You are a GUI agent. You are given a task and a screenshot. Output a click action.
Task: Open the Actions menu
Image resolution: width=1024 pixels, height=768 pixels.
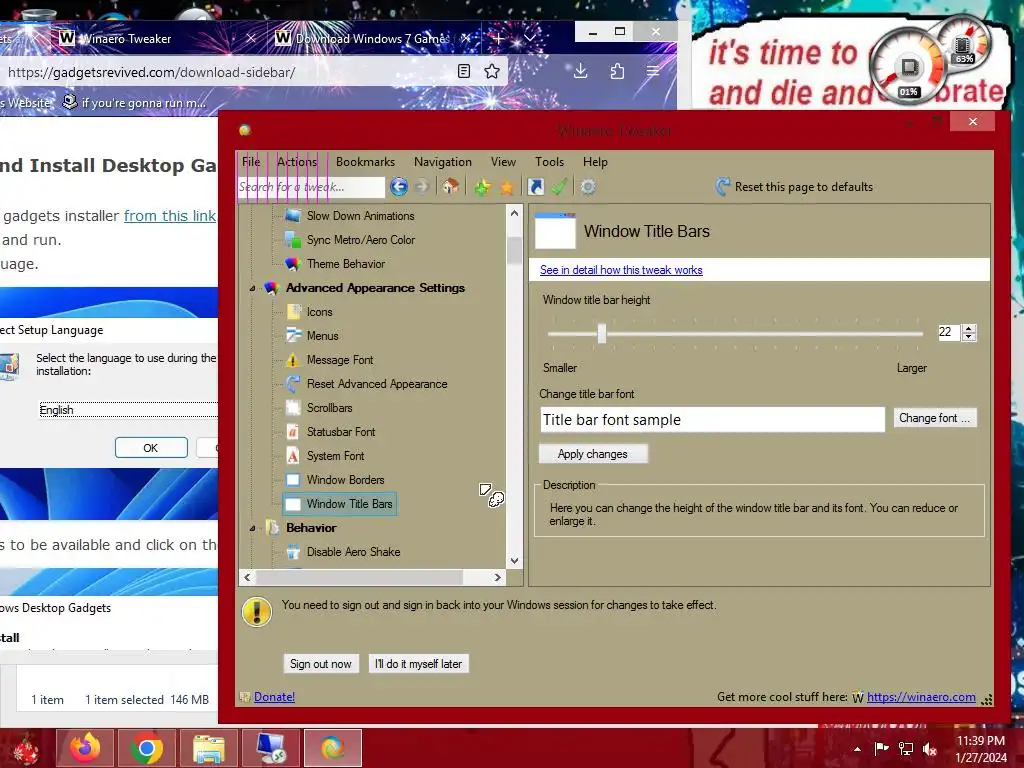click(x=296, y=161)
